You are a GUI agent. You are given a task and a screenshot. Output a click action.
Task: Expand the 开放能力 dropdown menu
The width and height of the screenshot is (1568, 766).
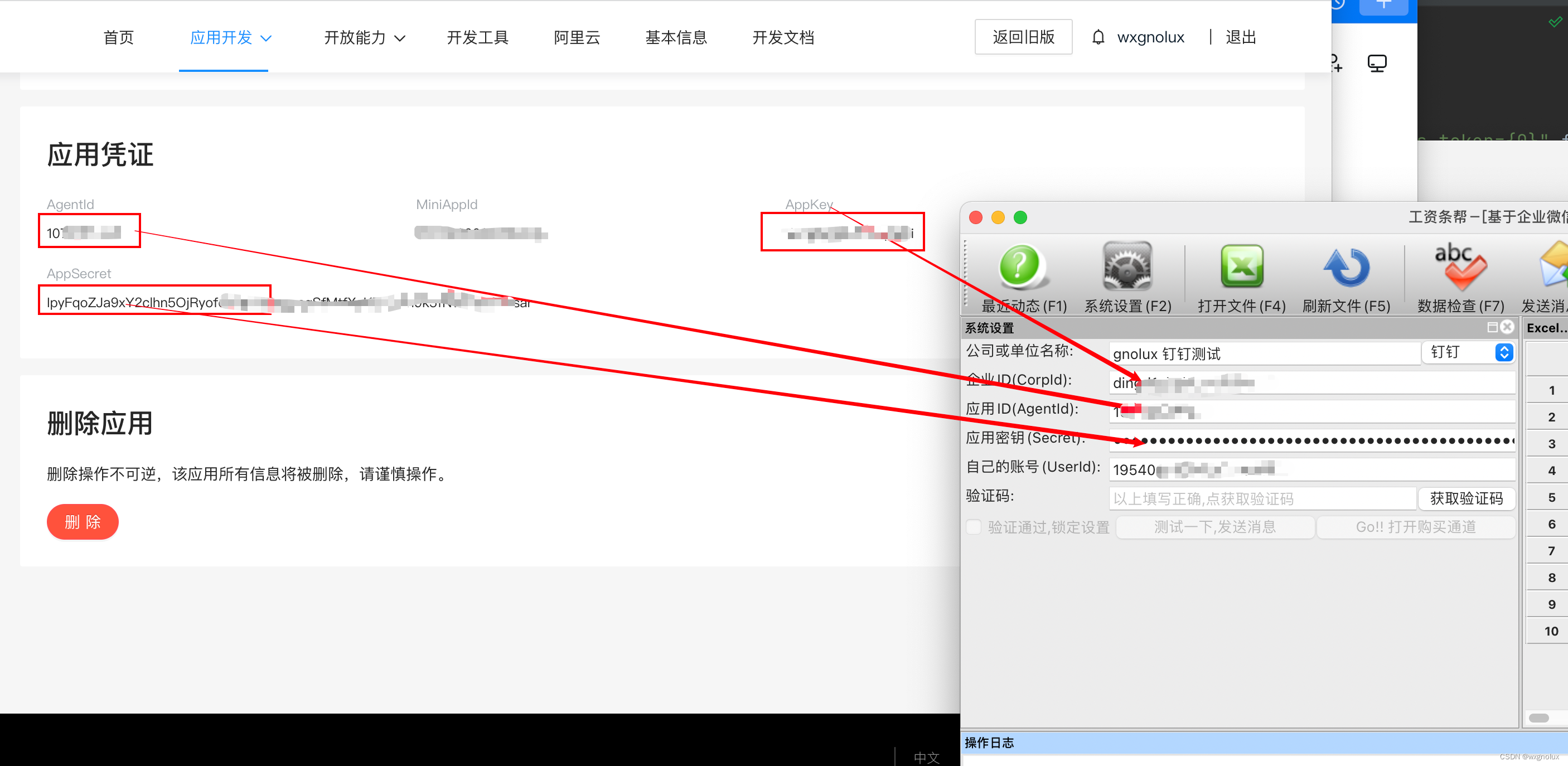[364, 38]
